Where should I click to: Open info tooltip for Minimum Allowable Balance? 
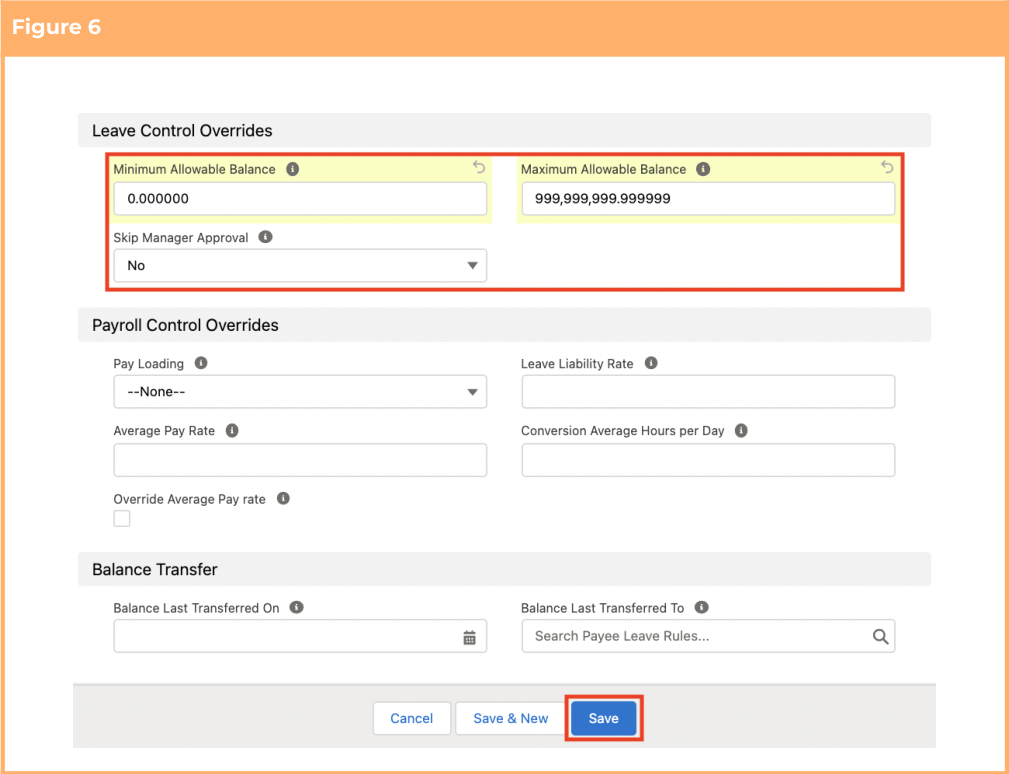(293, 169)
